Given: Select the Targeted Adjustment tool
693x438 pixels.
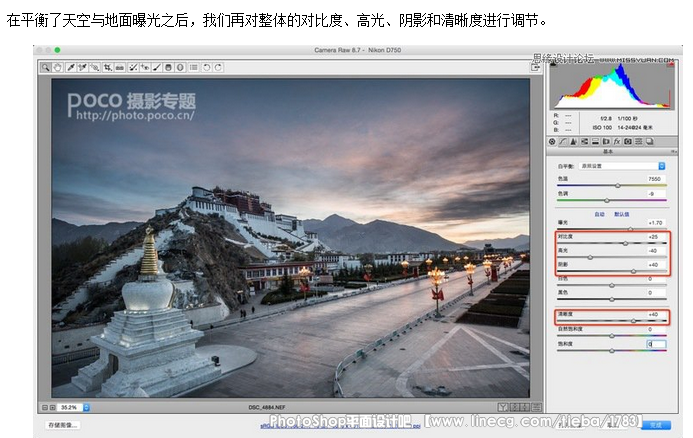Looking at the screenshot, I should click(x=95, y=67).
